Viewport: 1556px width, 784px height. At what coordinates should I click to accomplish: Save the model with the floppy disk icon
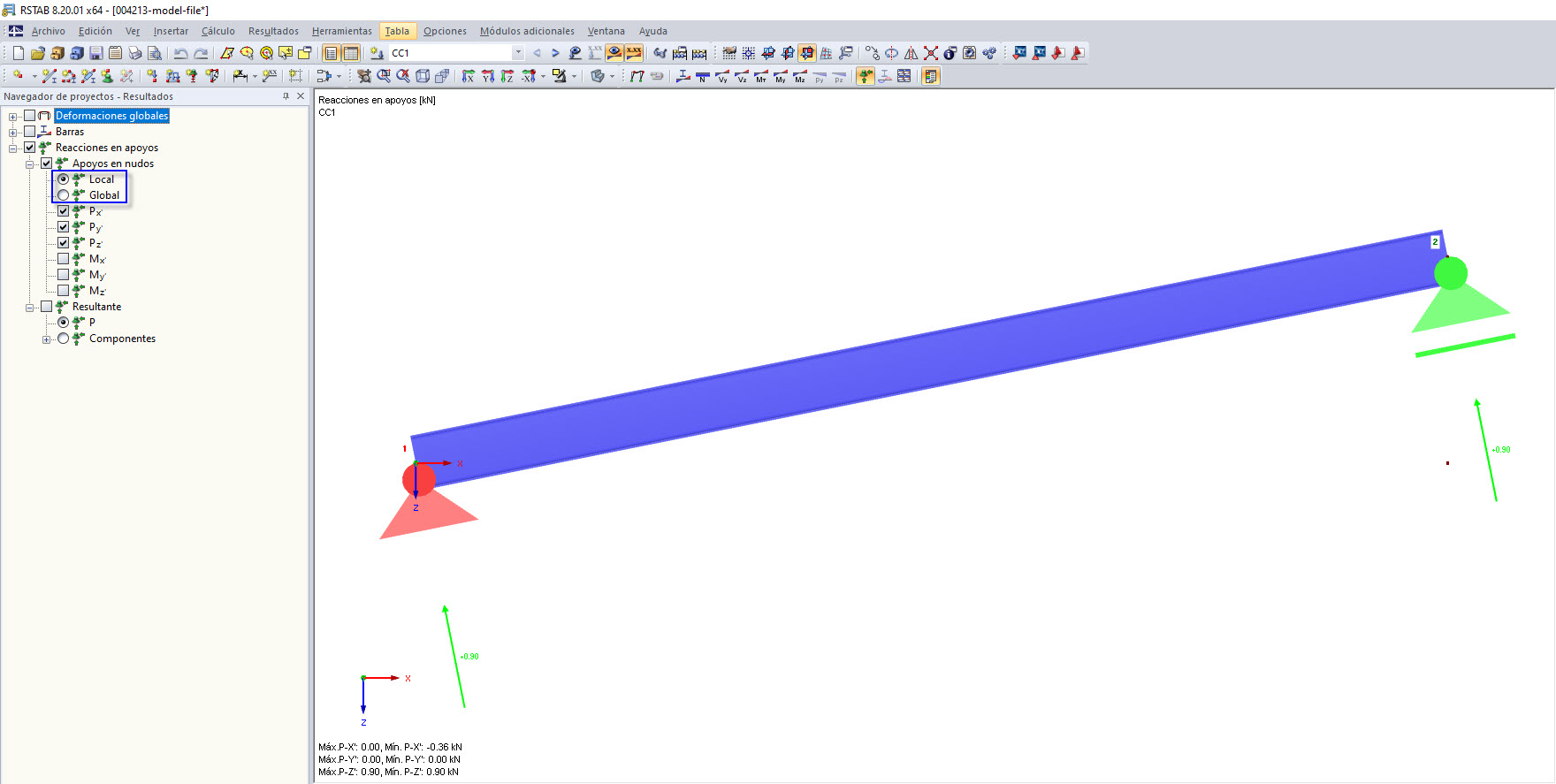pos(95,53)
